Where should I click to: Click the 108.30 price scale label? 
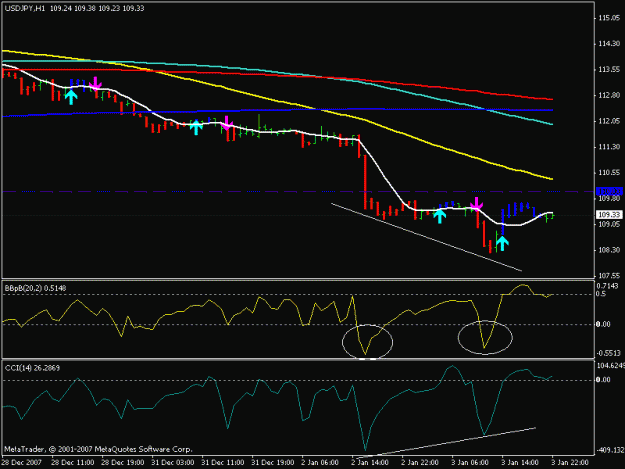tap(609, 250)
